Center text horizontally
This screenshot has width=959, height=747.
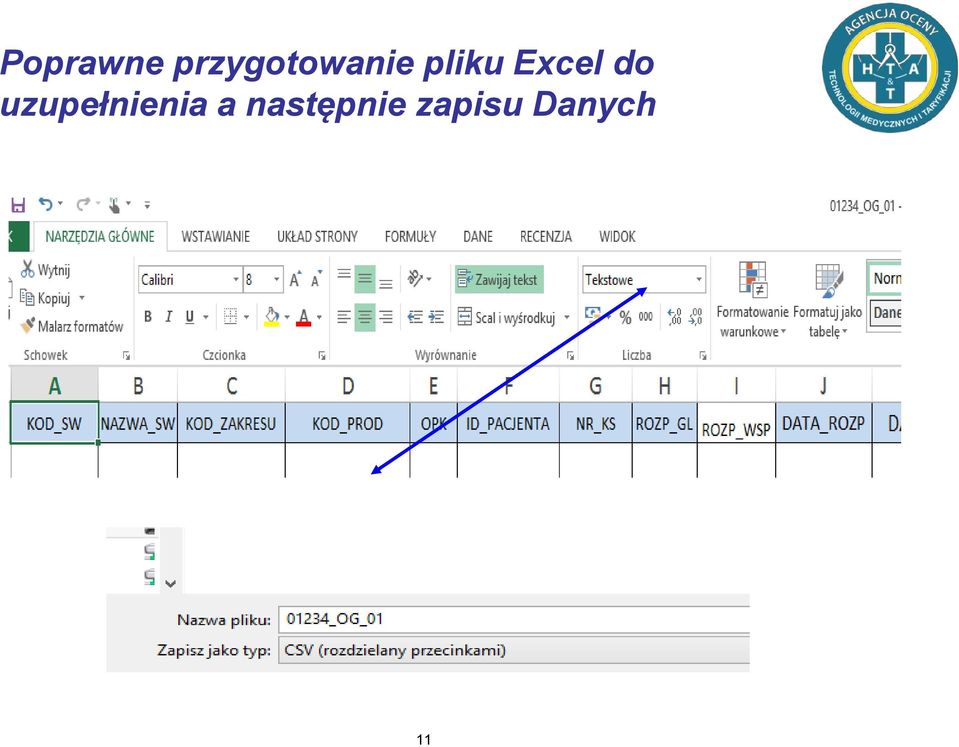point(365,316)
